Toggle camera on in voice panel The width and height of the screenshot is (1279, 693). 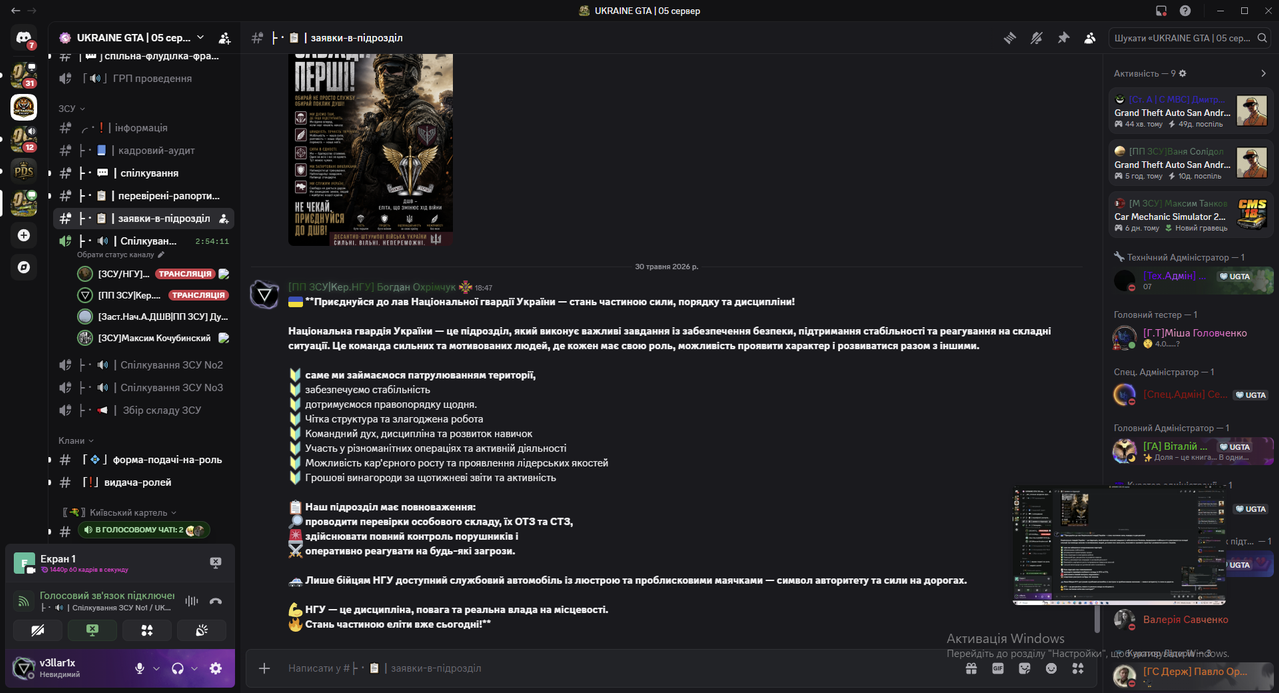[38, 630]
